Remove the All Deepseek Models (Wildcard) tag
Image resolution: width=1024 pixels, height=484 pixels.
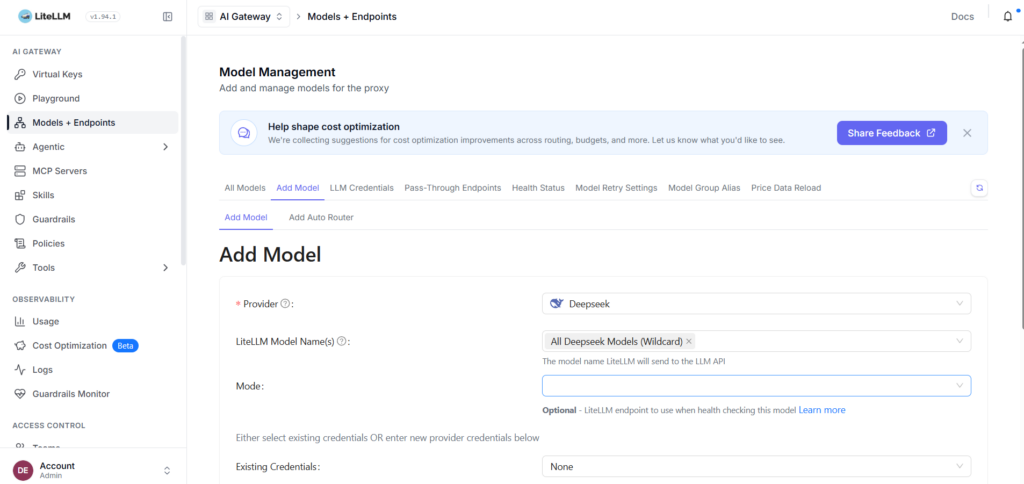coord(689,341)
